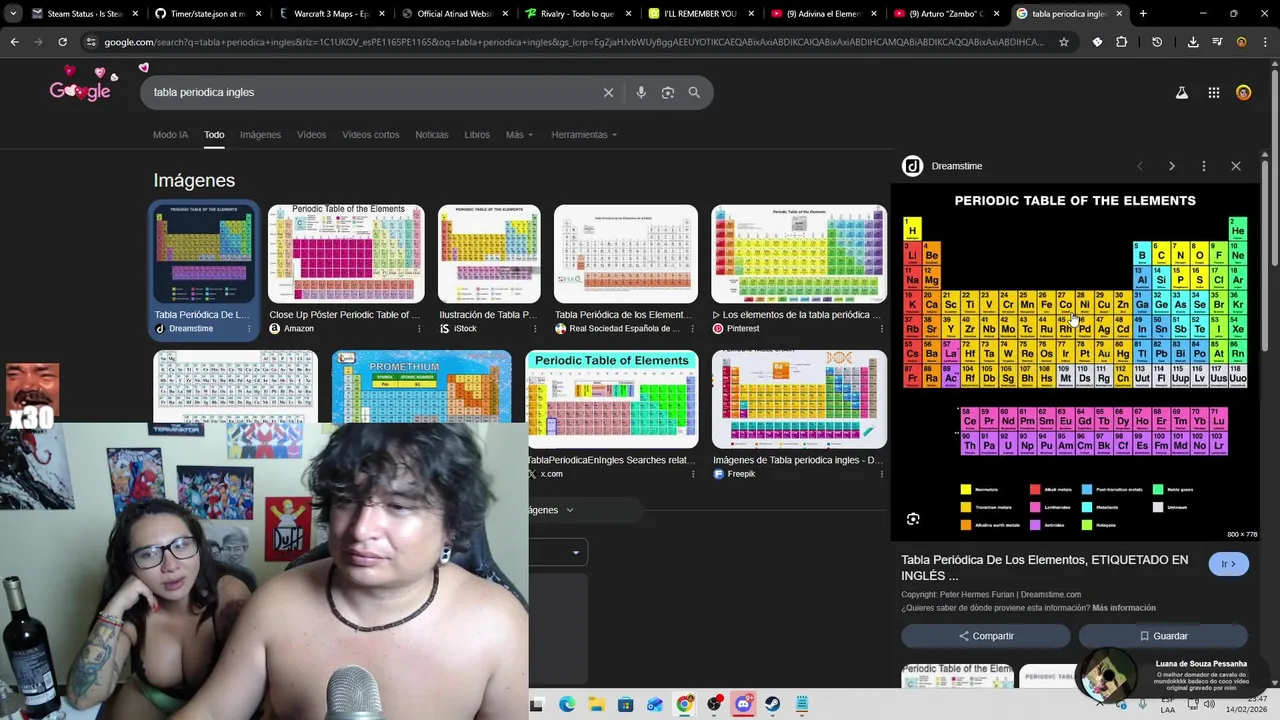The image size is (1280, 720).
Task: Search inside image with the Lens icon
Action: tap(913, 519)
